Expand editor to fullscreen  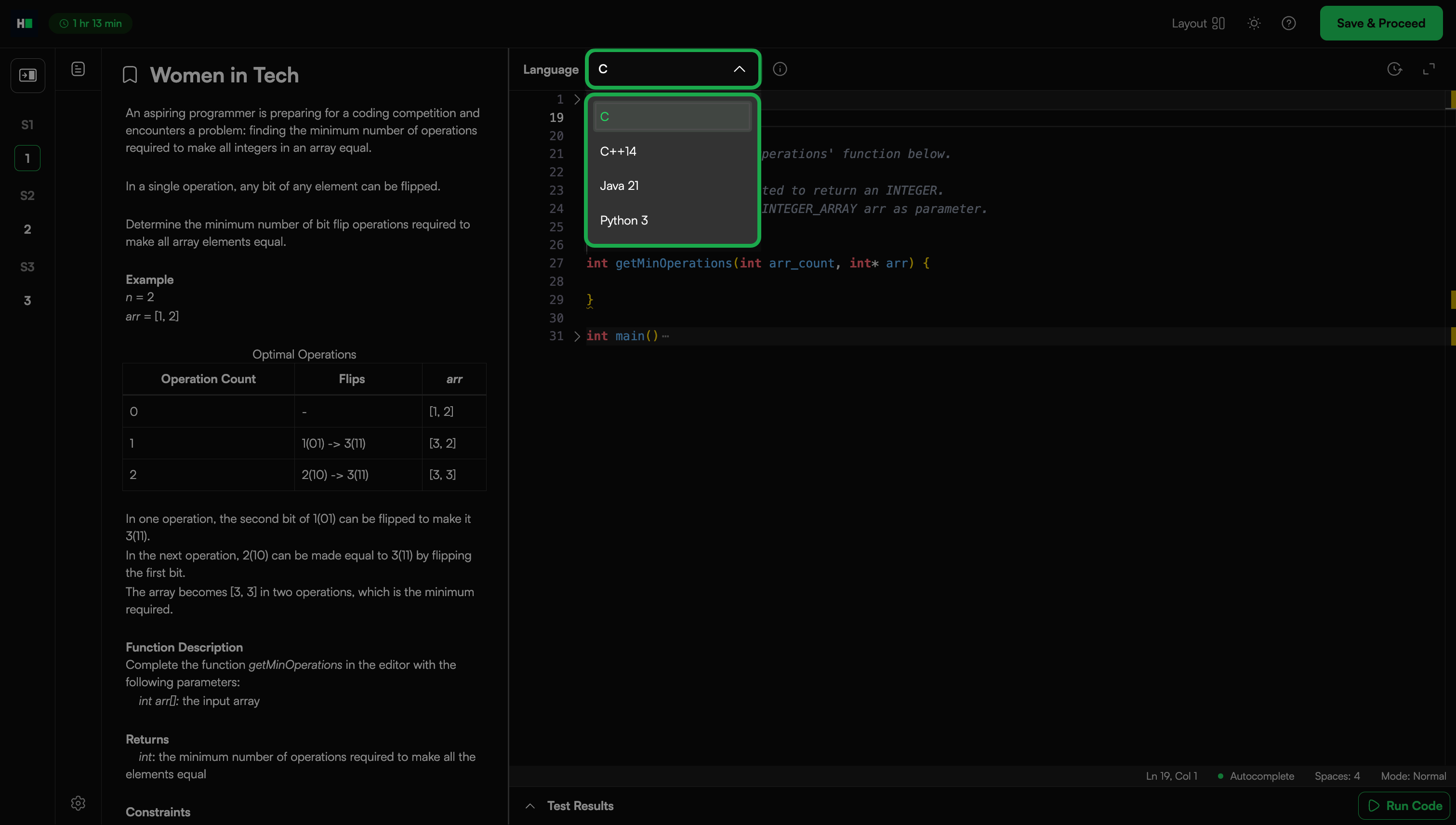pyautogui.click(x=1429, y=69)
